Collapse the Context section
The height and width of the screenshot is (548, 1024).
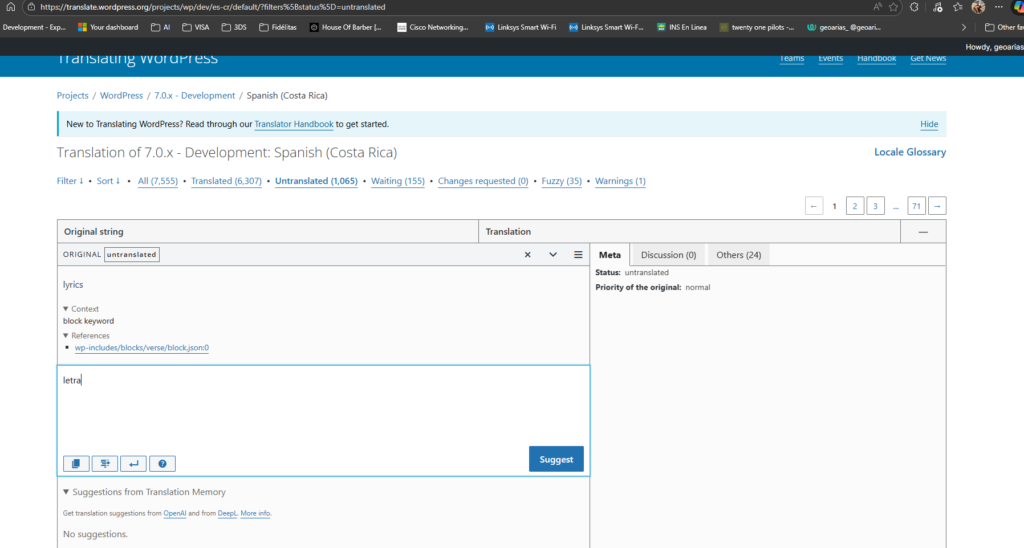81,309
